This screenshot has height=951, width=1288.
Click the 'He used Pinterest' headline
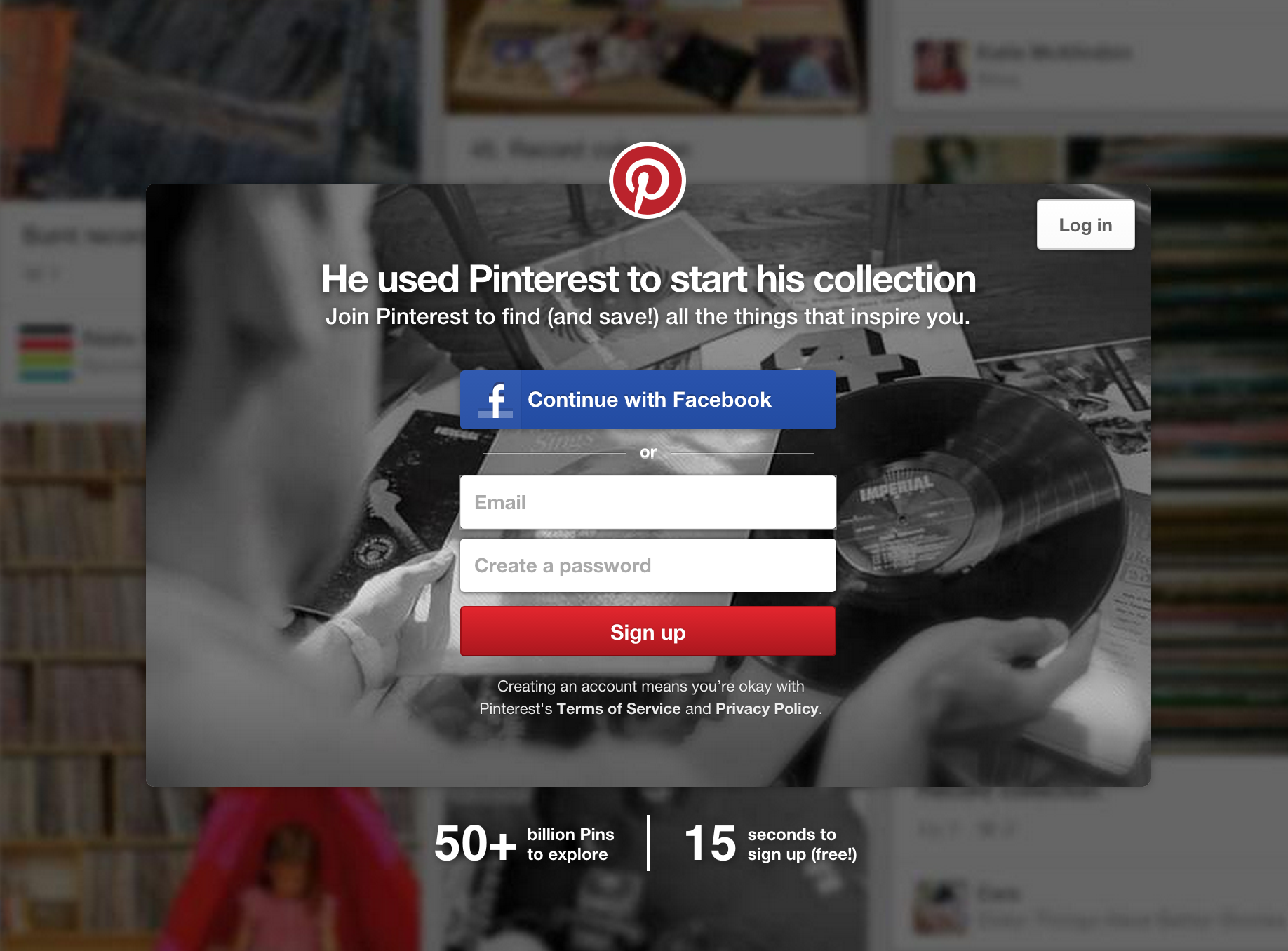coord(648,279)
